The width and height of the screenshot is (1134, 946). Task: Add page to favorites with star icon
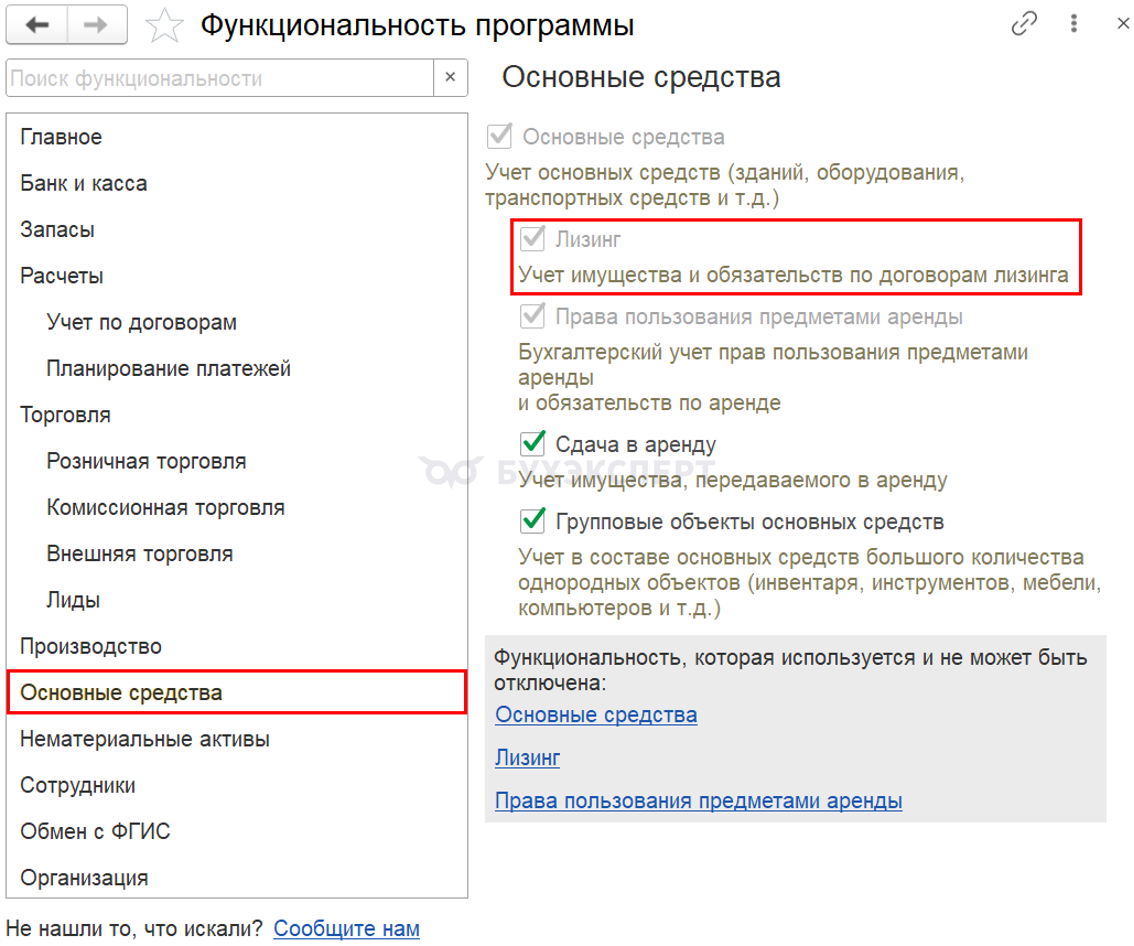[x=164, y=26]
